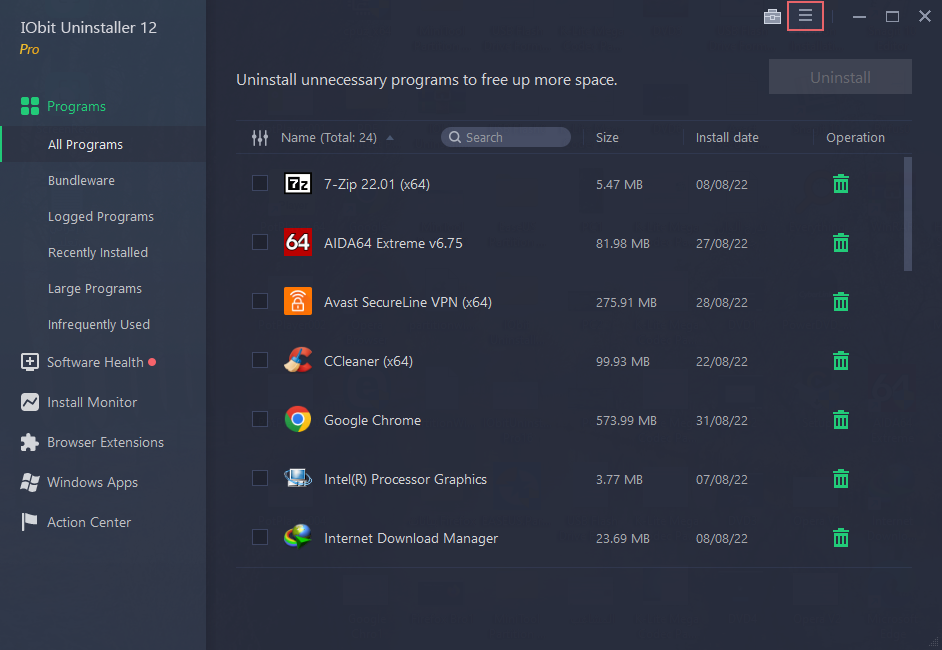
Task: Click trash icon for CCleaner (x64)
Action: pyautogui.click(x=840, y=360)
